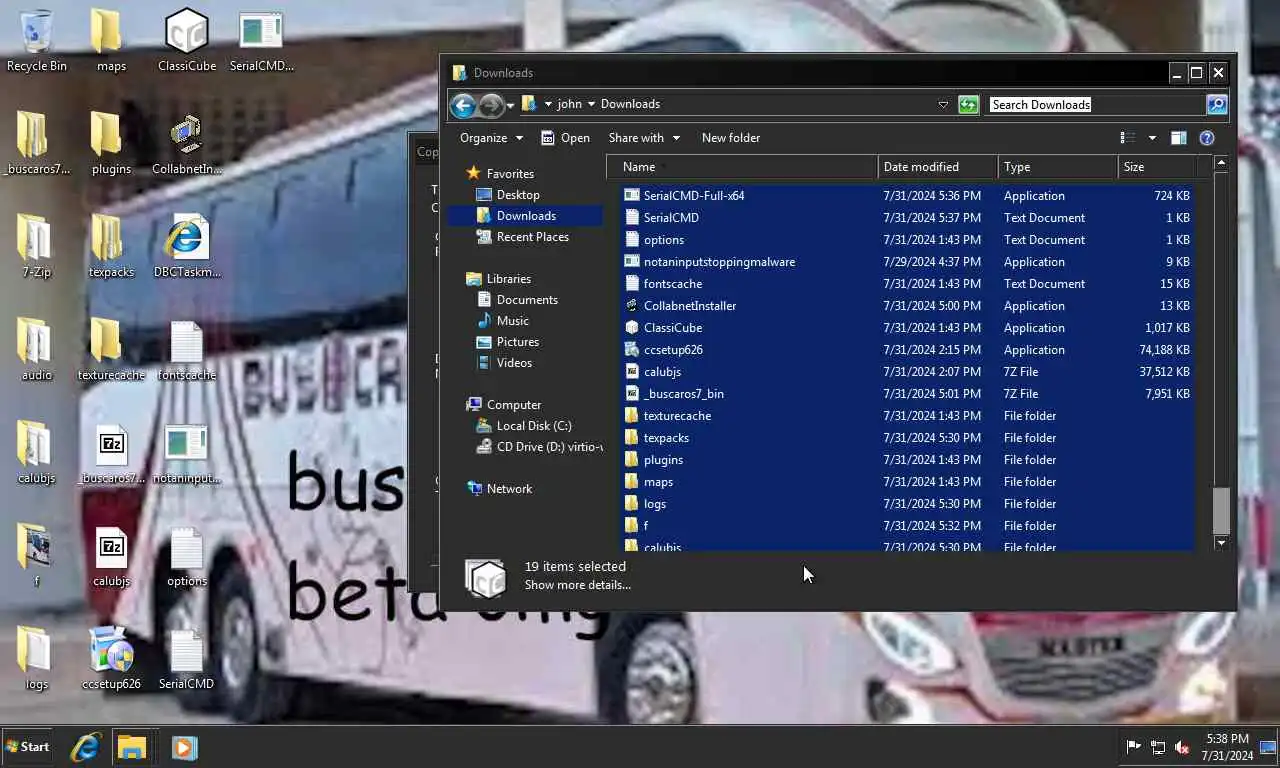Sort by Date modified column header

(938, 167)
